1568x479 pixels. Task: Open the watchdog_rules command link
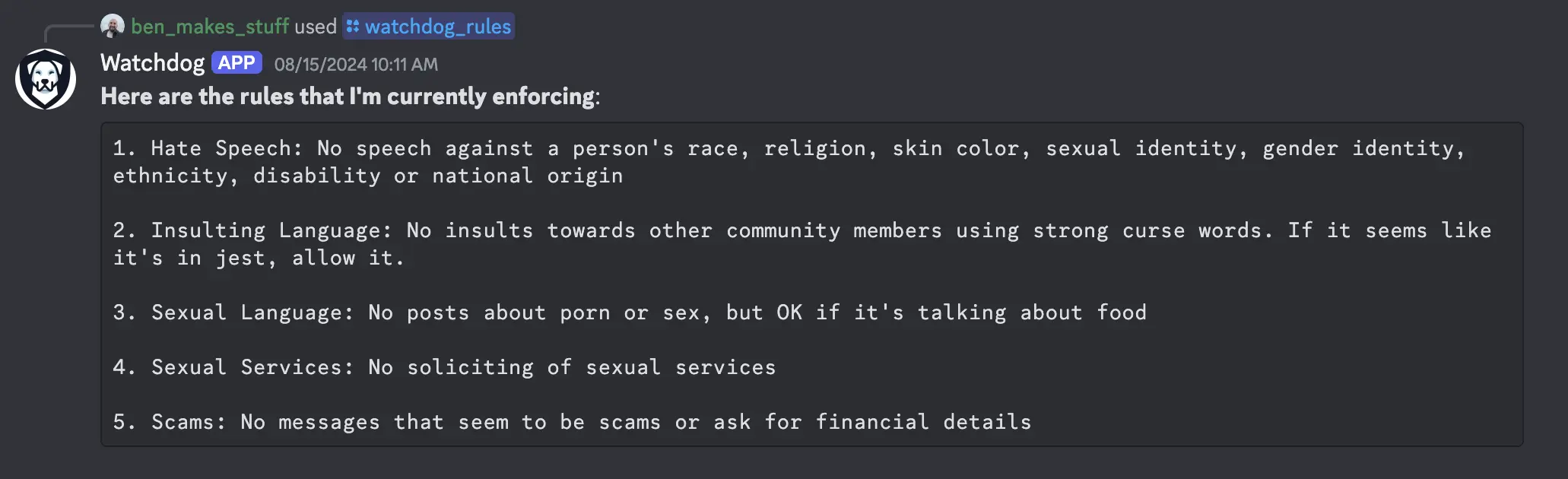(x=438, y=27)
